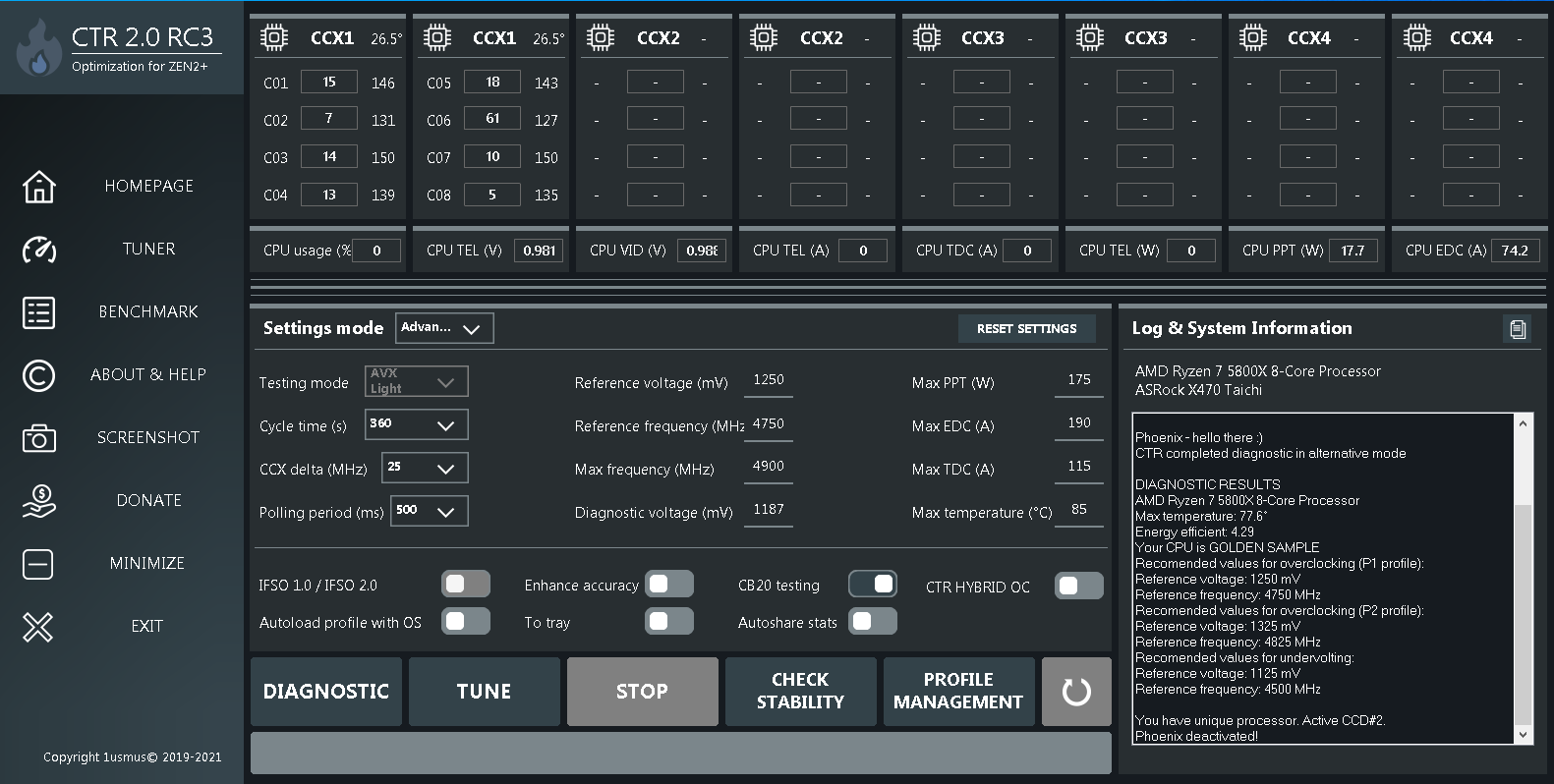1554x784 pixels.
Task: Open the DONATE menu entry
Action: (x=148, y=500)
